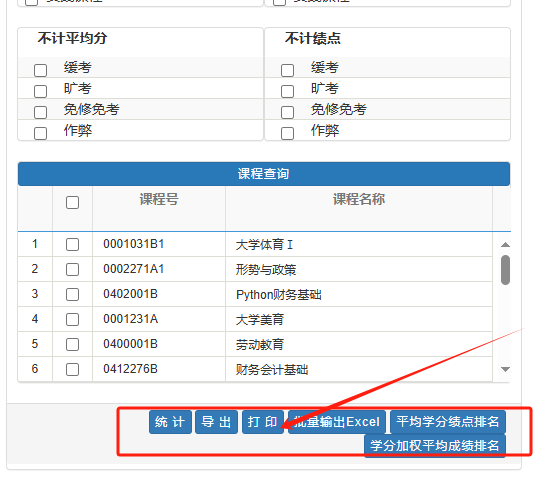The width and height of the screenshot is (551, 489).
Task: Open 学分加权平均成绩排名 ranking
Action: (x=435, y=446)
